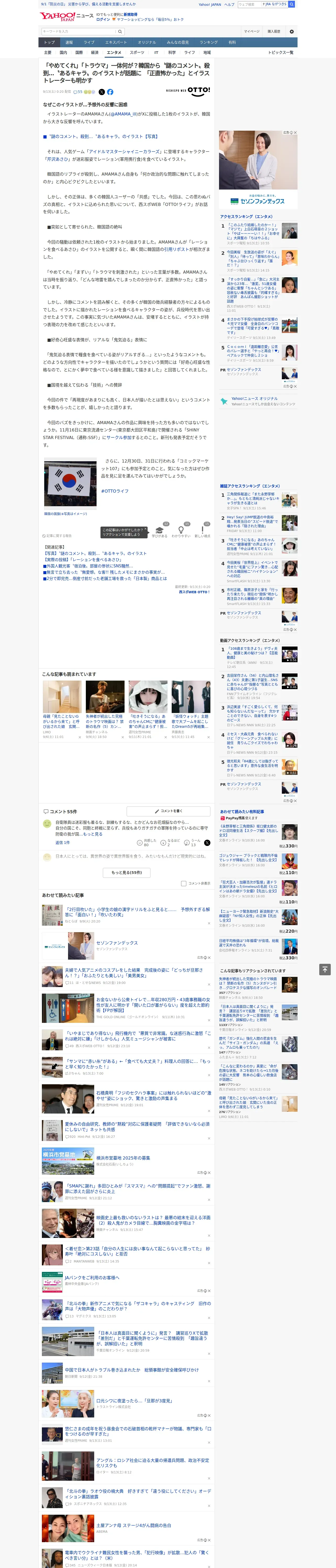Click the blue search magnifier button at top right
This screenshot has height=1568, width=336.
(292, 4)
